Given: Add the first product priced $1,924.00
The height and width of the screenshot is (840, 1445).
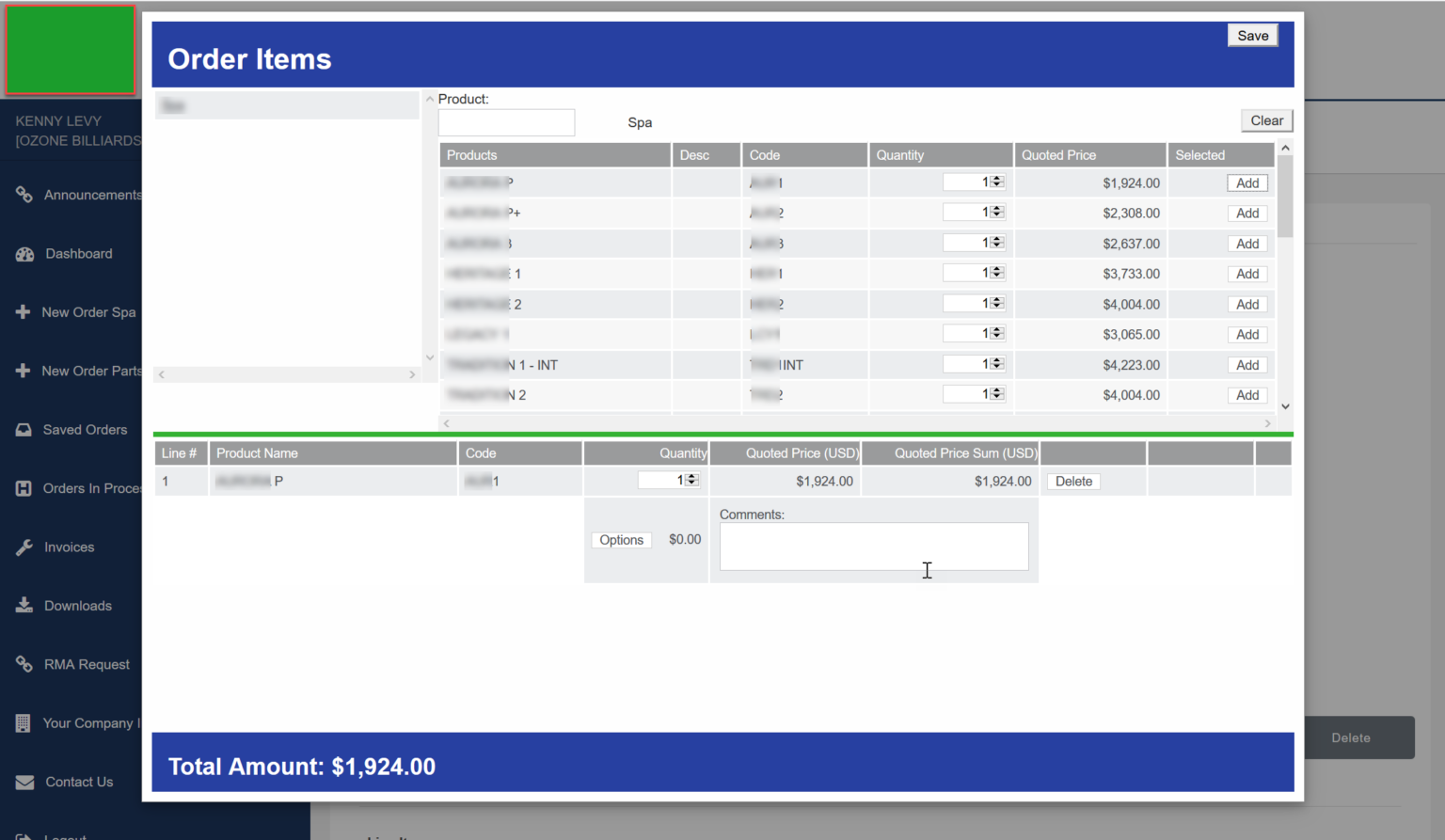Looking at the screenshot, I should tap(1247, 182).
